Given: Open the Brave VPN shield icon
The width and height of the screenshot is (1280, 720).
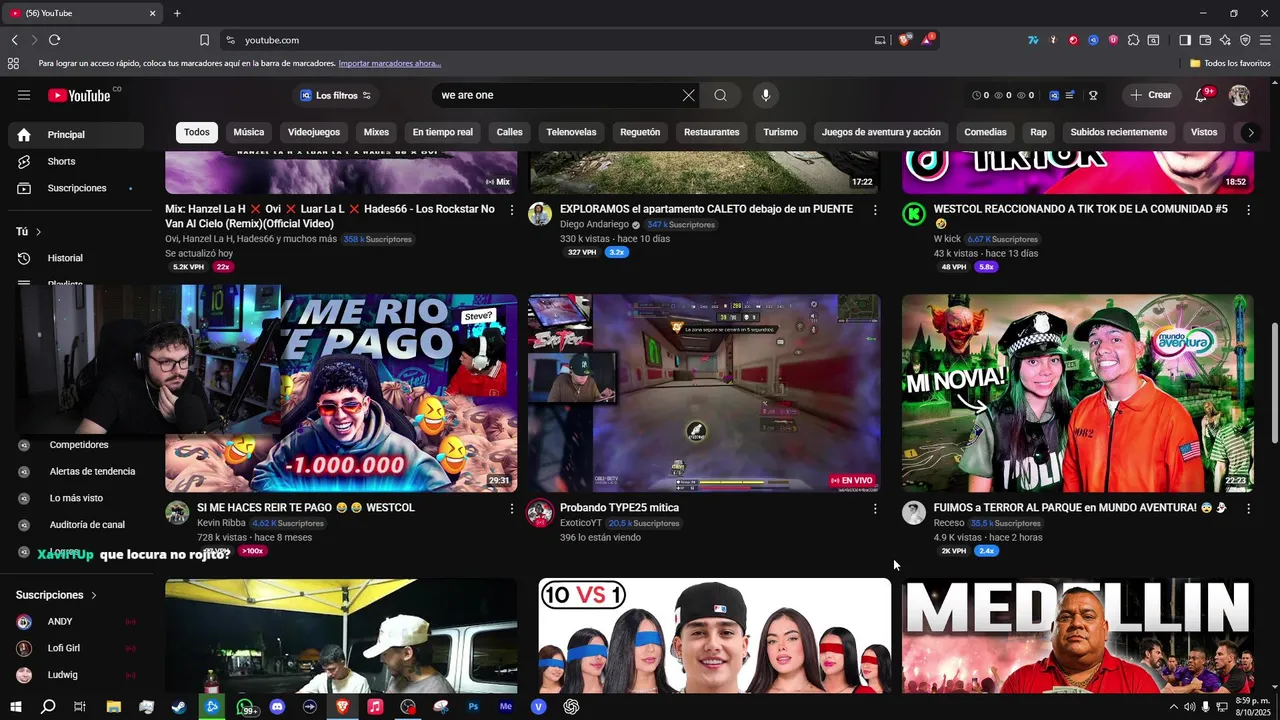Looking at the screenshot, I should point(1245,40).
